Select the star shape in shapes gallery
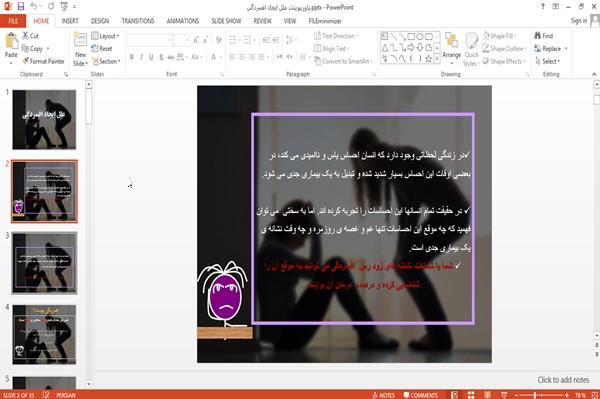600x399 pixels. (429, 59)
